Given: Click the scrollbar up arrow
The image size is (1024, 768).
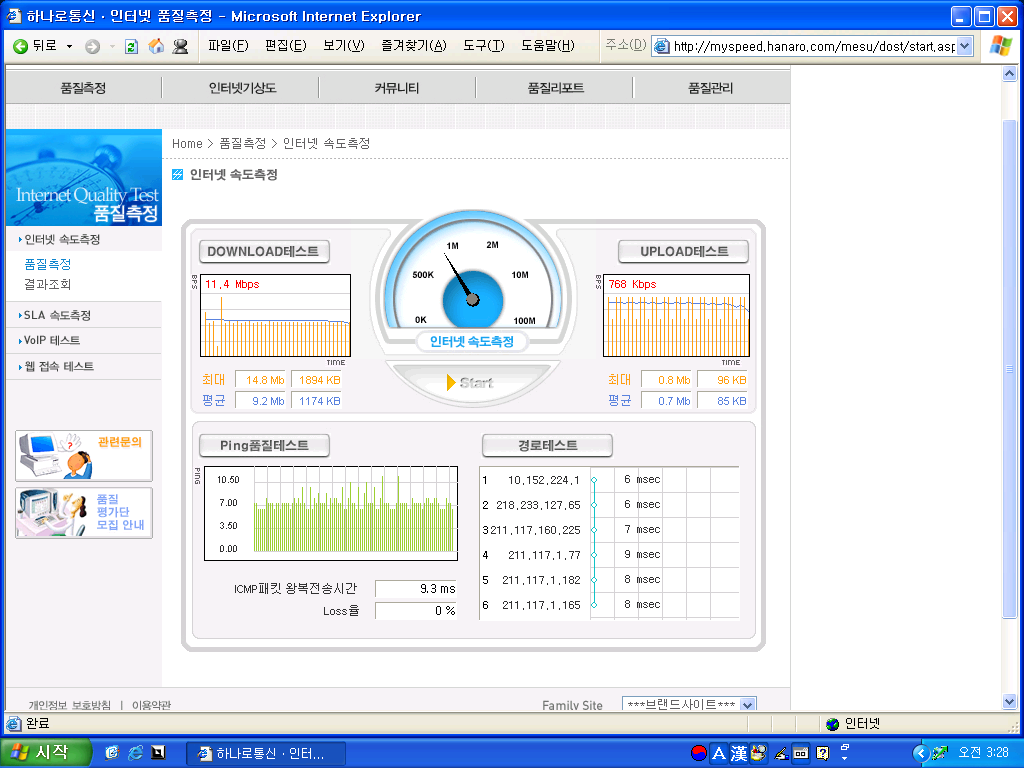Looking at the screenshot, I should (x=1010, y=74).
